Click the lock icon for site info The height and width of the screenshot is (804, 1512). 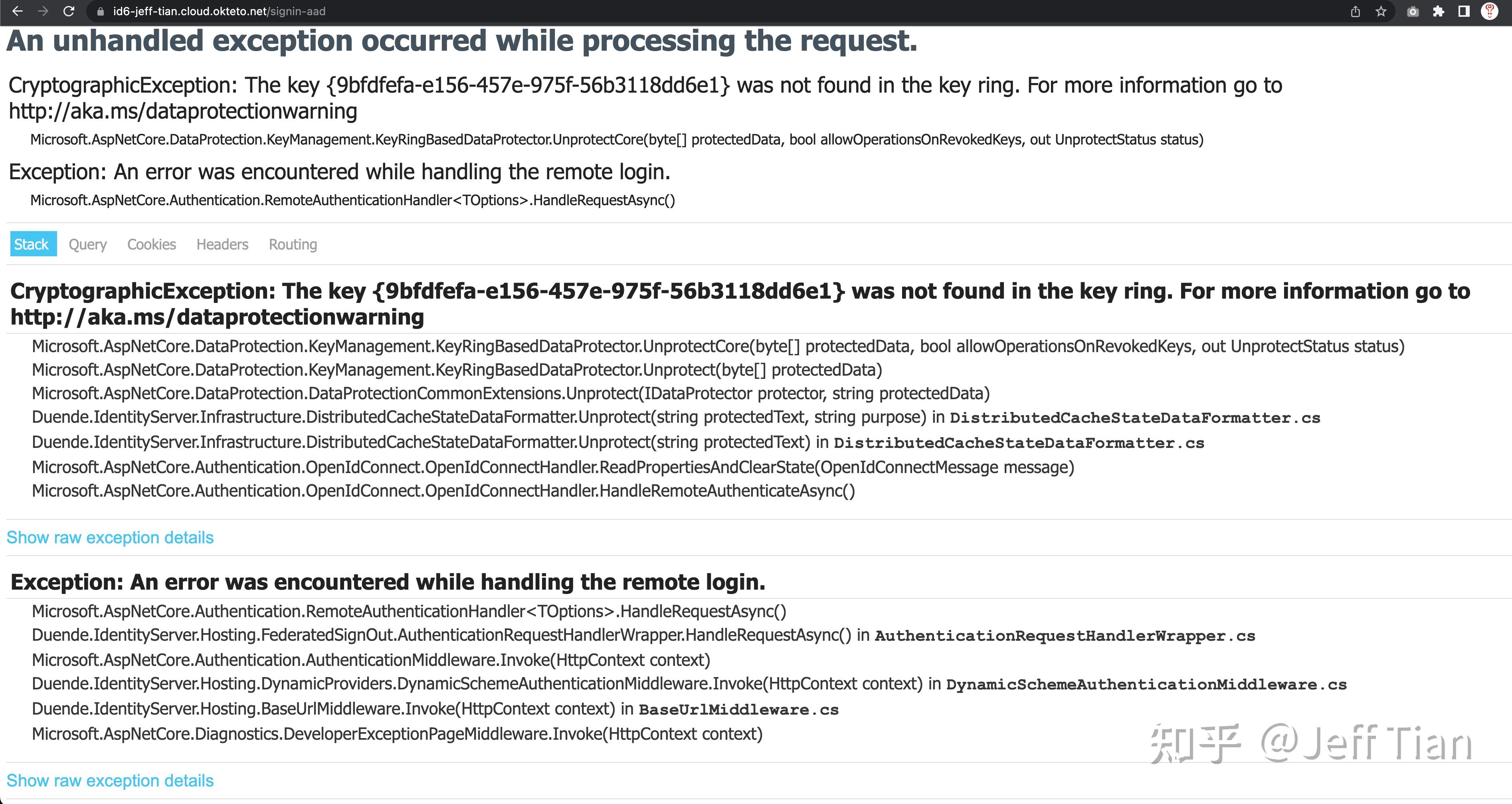click(x=100, y=11)
